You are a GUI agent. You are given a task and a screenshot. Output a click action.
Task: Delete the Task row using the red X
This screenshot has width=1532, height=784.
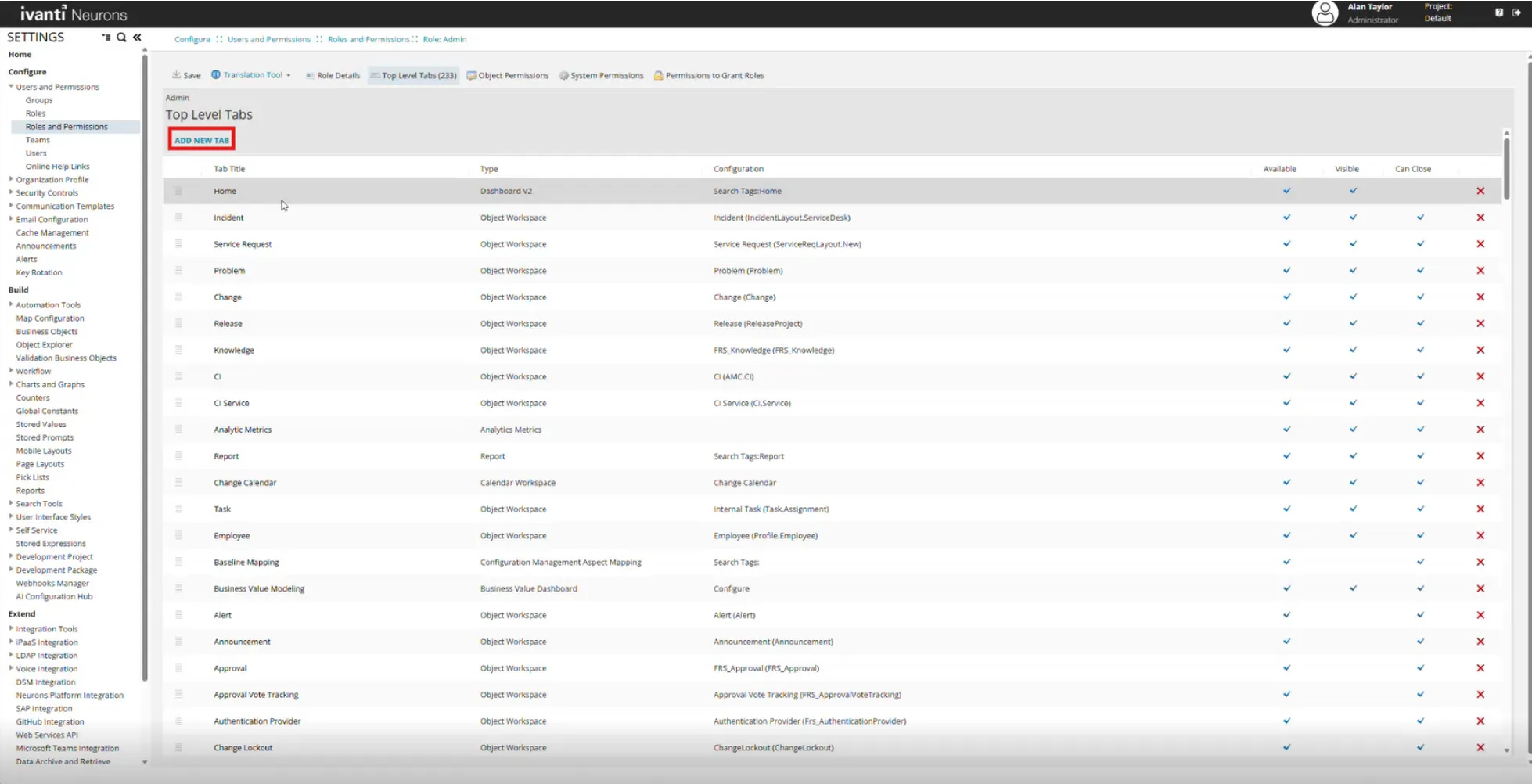1480,509
